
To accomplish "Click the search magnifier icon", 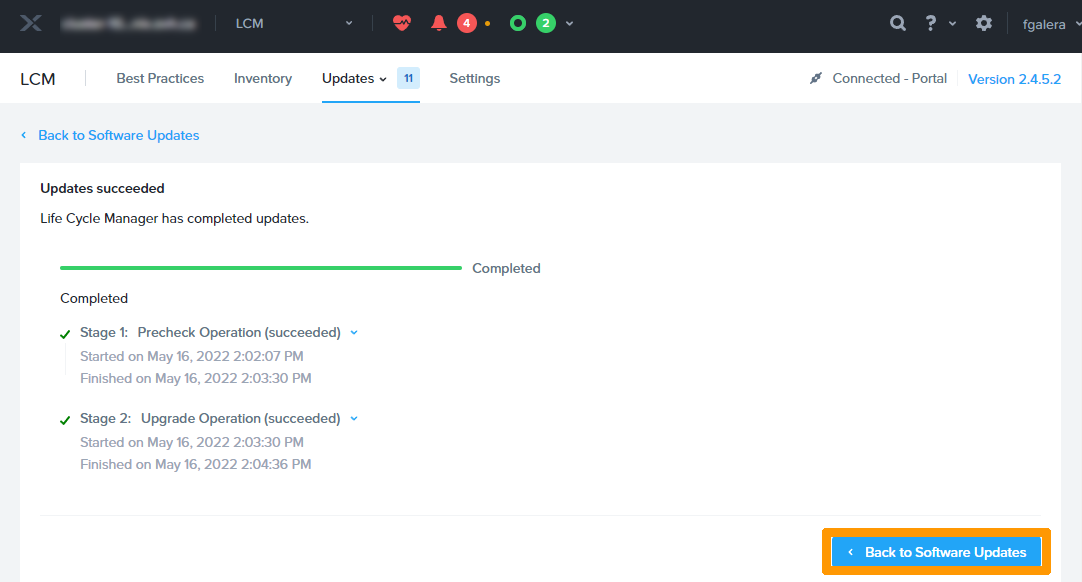I will pos(898,23).
